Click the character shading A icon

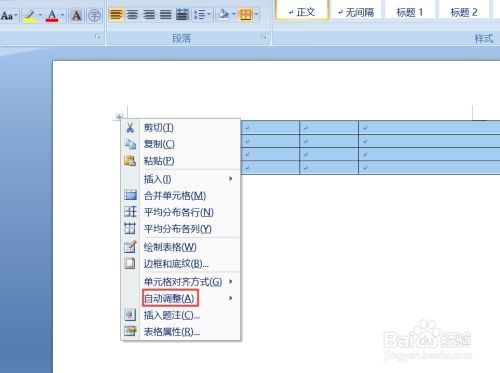click(76, 15)
